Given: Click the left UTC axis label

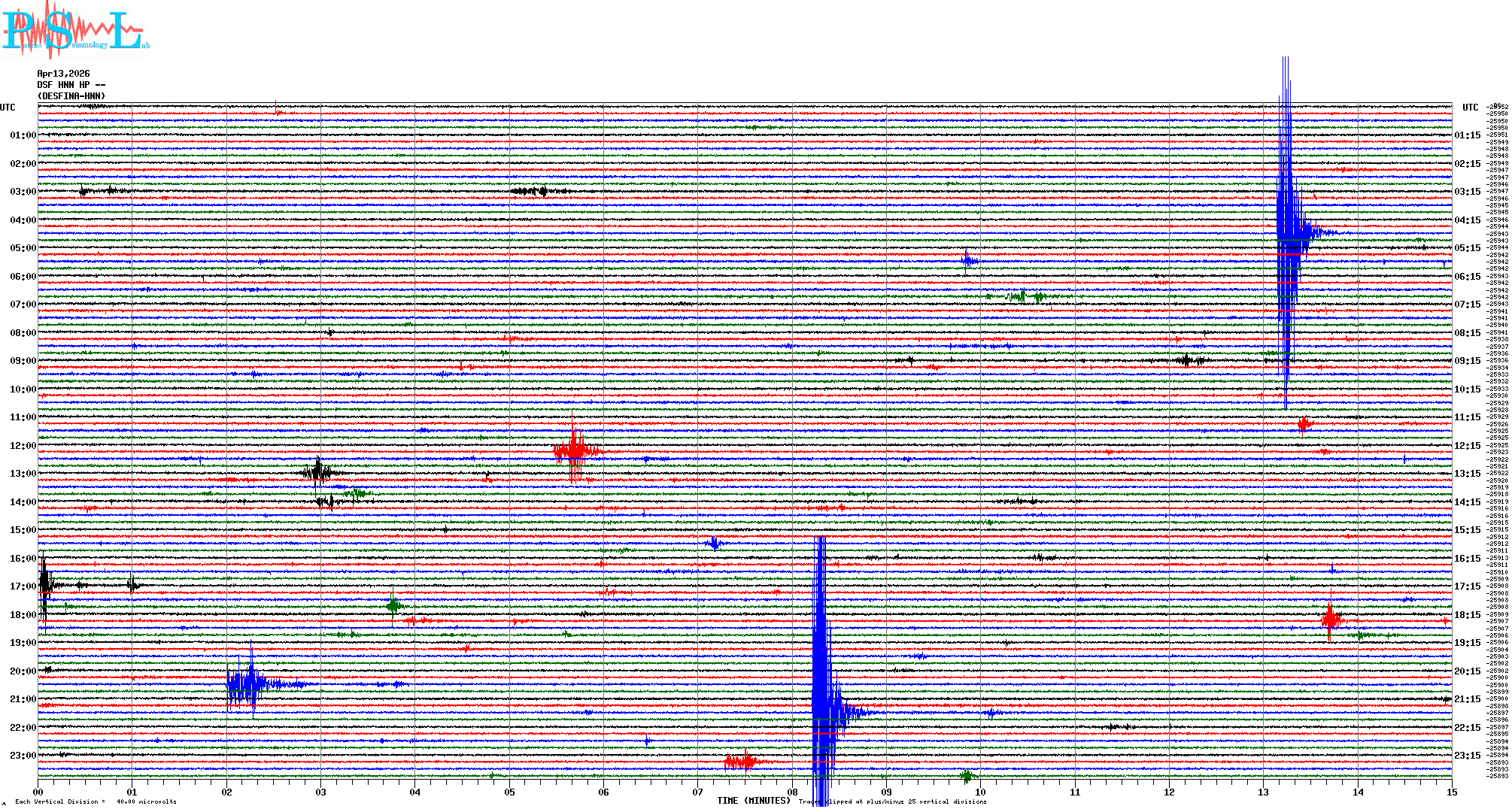Looking at the screenshot, I should click(8, 108).
